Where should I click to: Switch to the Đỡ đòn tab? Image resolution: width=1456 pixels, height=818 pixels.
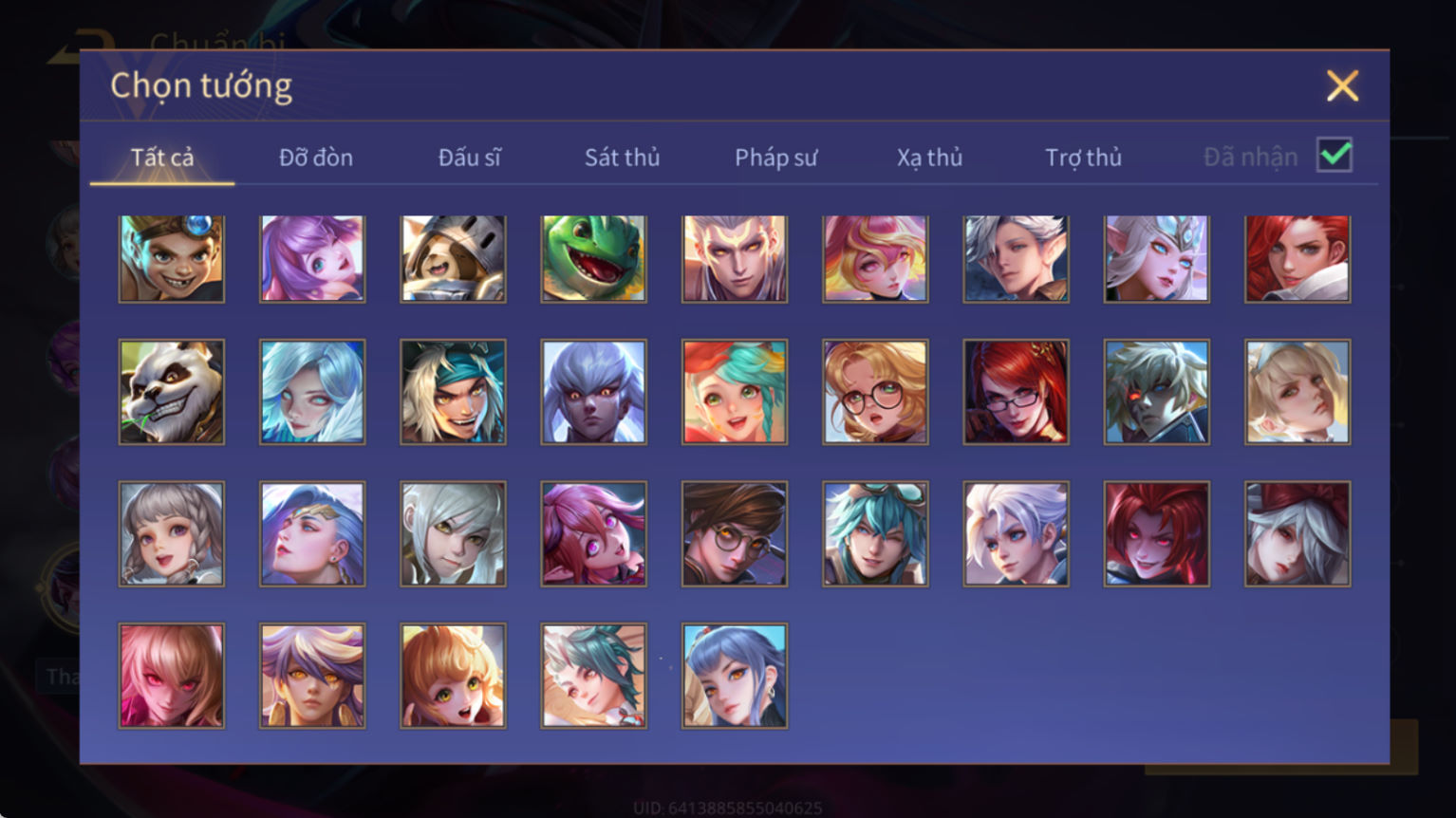coord(316,158)
